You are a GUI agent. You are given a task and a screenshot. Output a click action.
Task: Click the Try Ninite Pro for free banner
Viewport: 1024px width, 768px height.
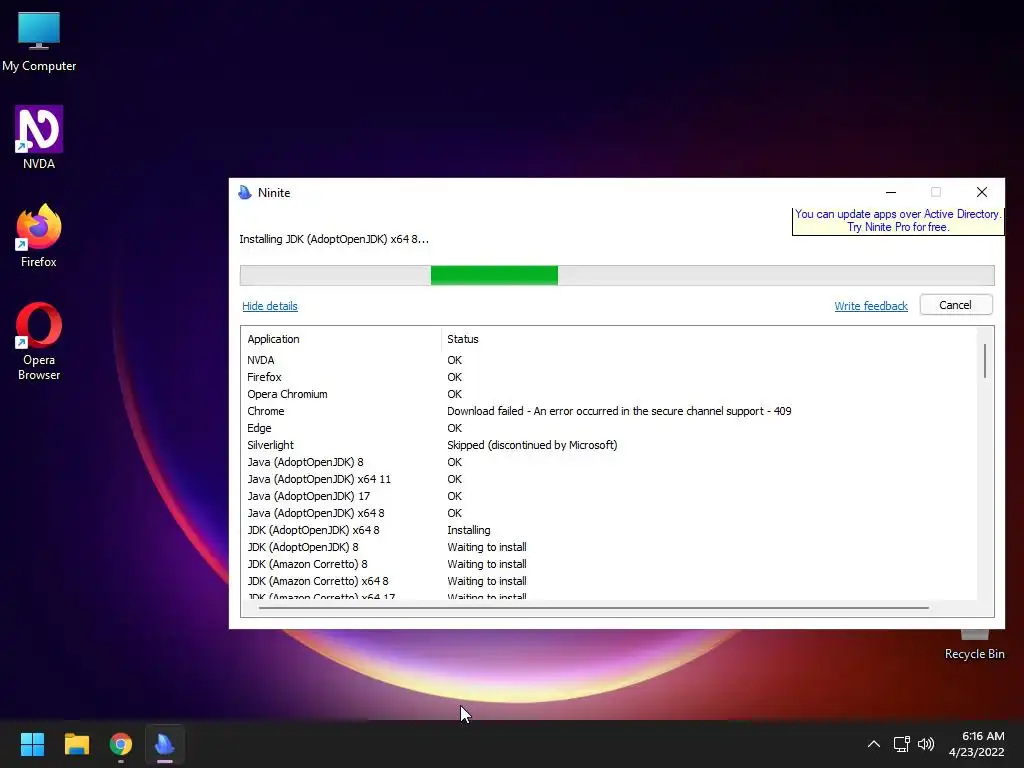(x=898, y=221)
